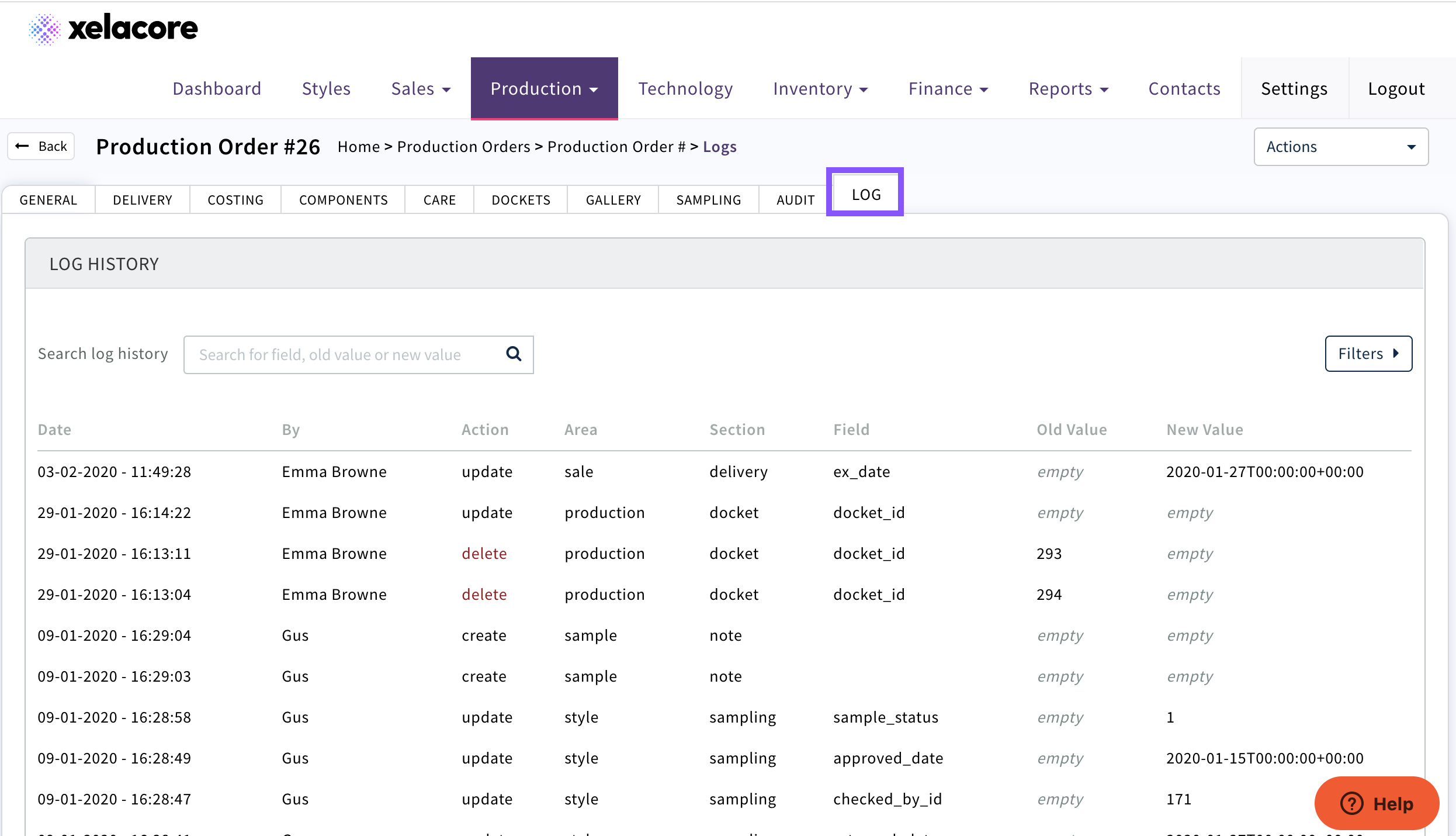Click the Back arrow button

tap(41, 146)
